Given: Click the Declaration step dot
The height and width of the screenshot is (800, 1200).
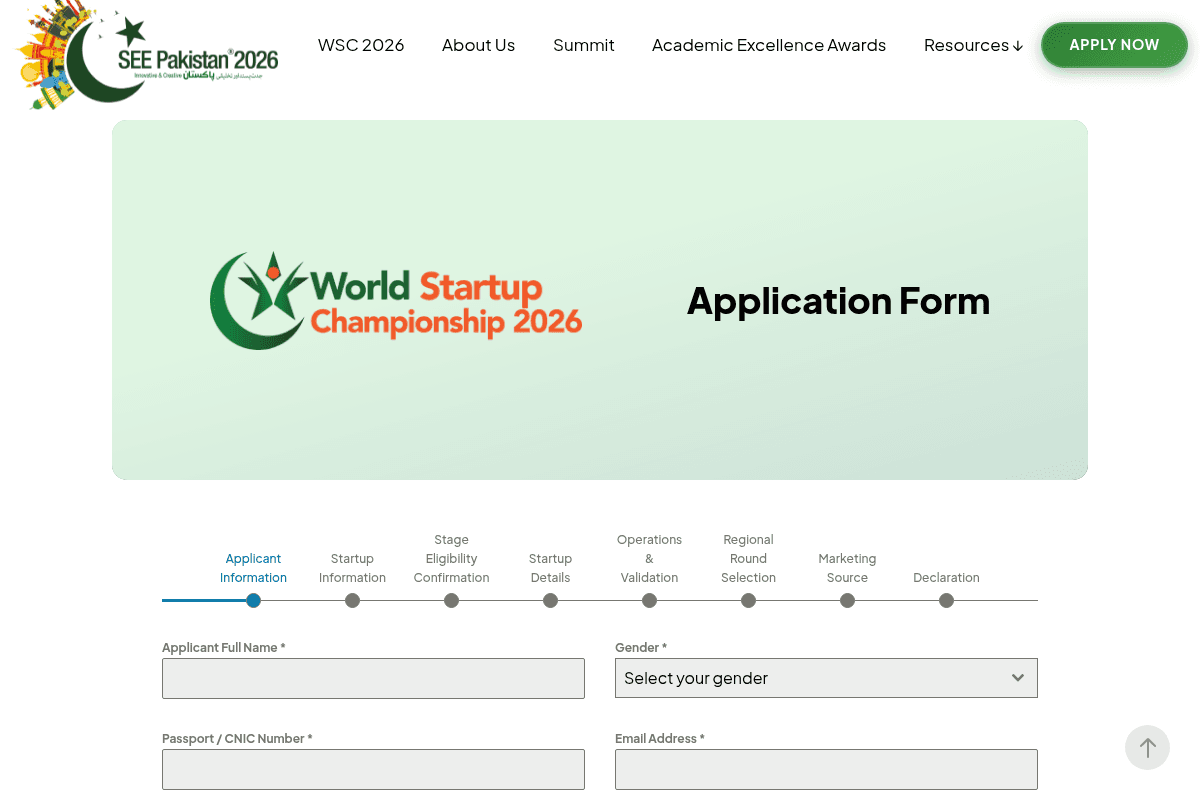Looking at the screenshot, I should click(946, 600).
